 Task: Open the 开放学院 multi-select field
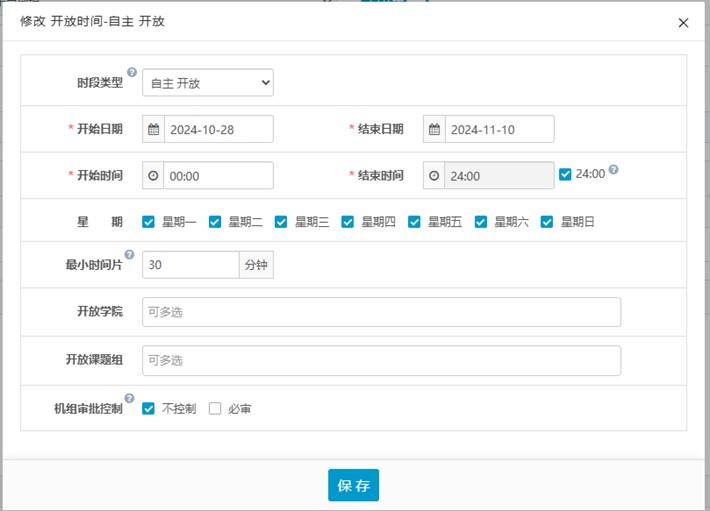coord(381,312)
